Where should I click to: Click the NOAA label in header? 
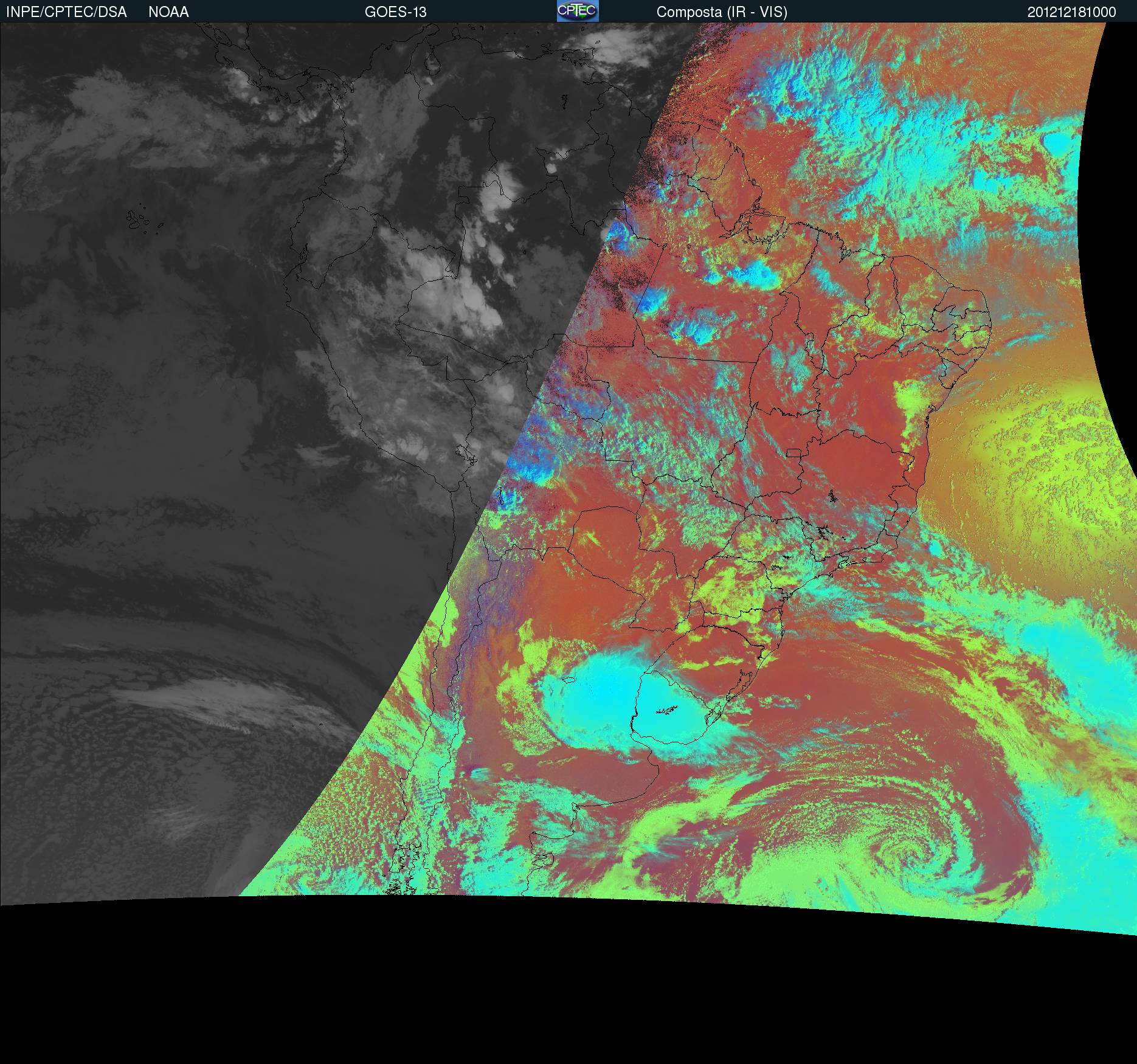click(168, 12)
